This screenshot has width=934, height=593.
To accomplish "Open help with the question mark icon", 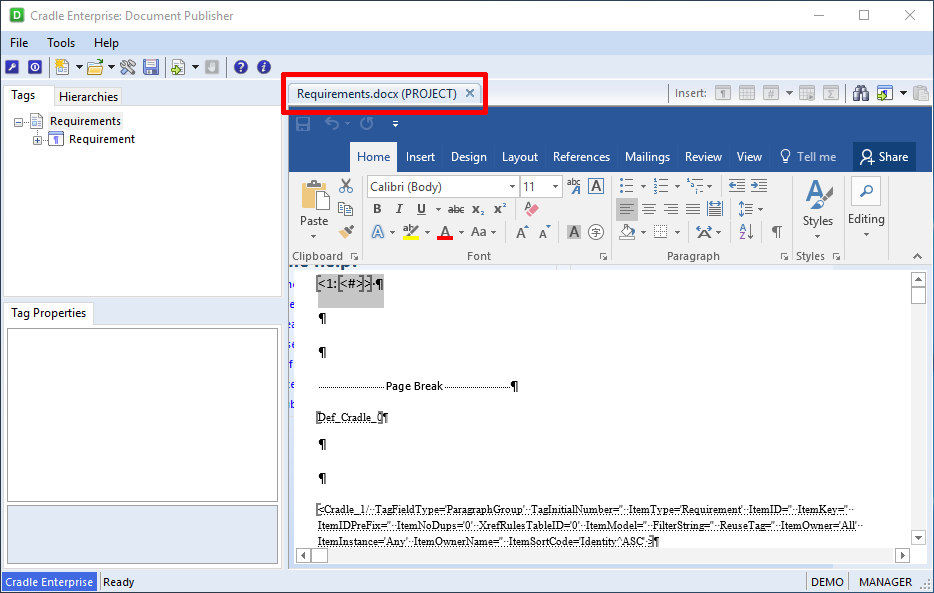I will (x=241, y=67).
